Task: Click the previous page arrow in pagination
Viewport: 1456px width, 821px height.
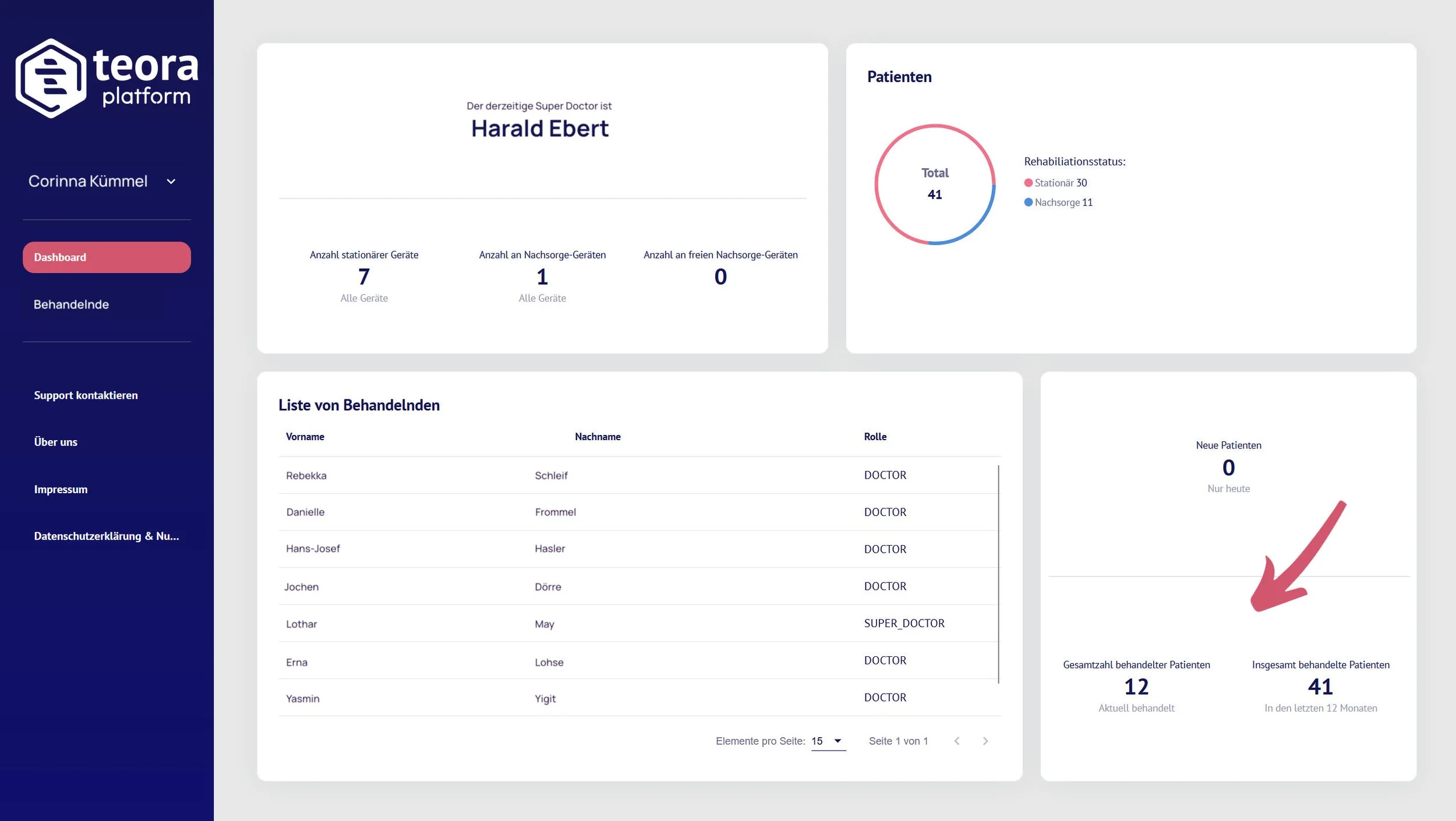Action: click(x=956, y=741)
